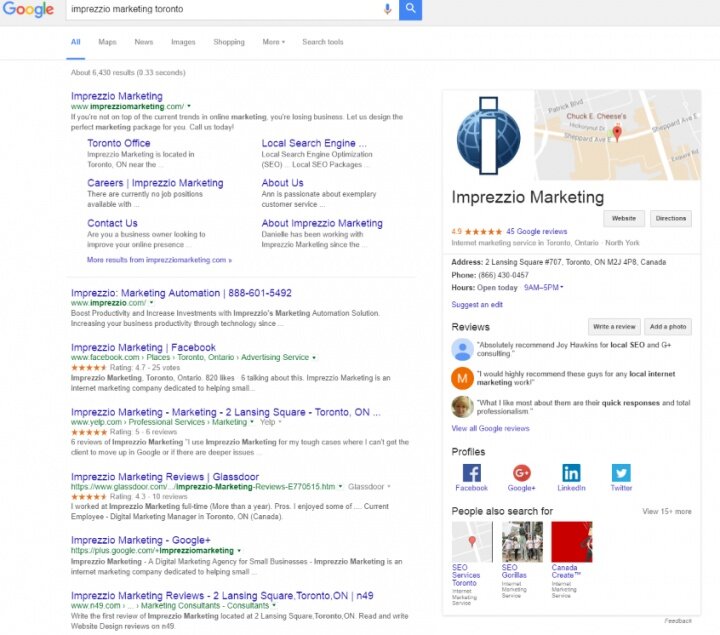The width and height of the screenshot is (720, 635).
Task: Click the Website button
Action: tap(624, 219)
